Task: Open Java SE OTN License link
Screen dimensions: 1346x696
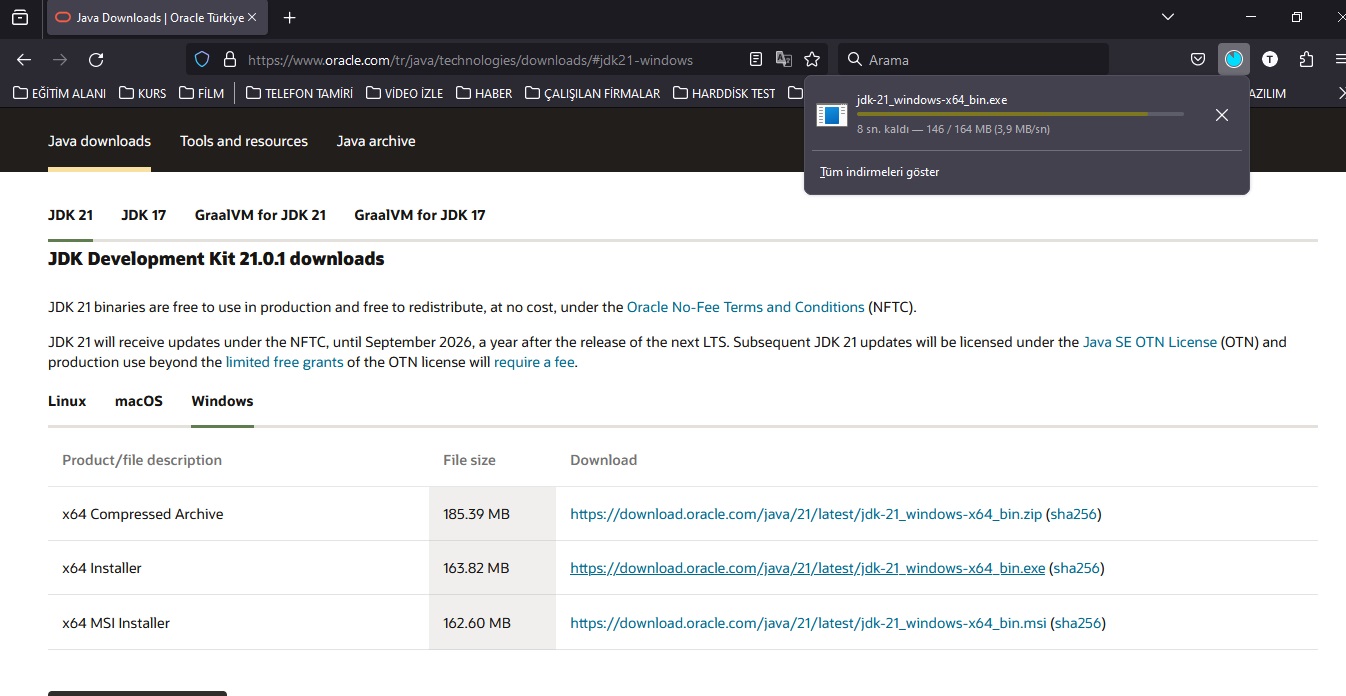Action: pyautogui.click(x=1150, y=342)
